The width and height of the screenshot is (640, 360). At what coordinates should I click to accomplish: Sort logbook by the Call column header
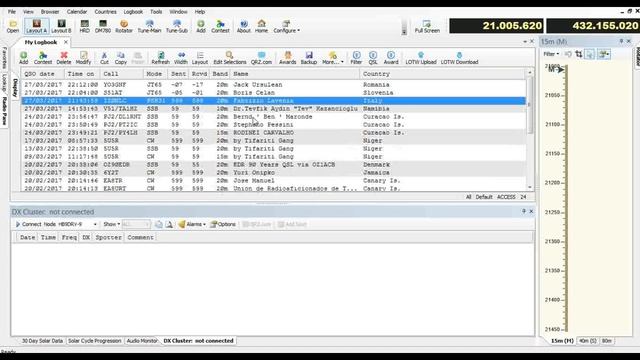[122, 74]
